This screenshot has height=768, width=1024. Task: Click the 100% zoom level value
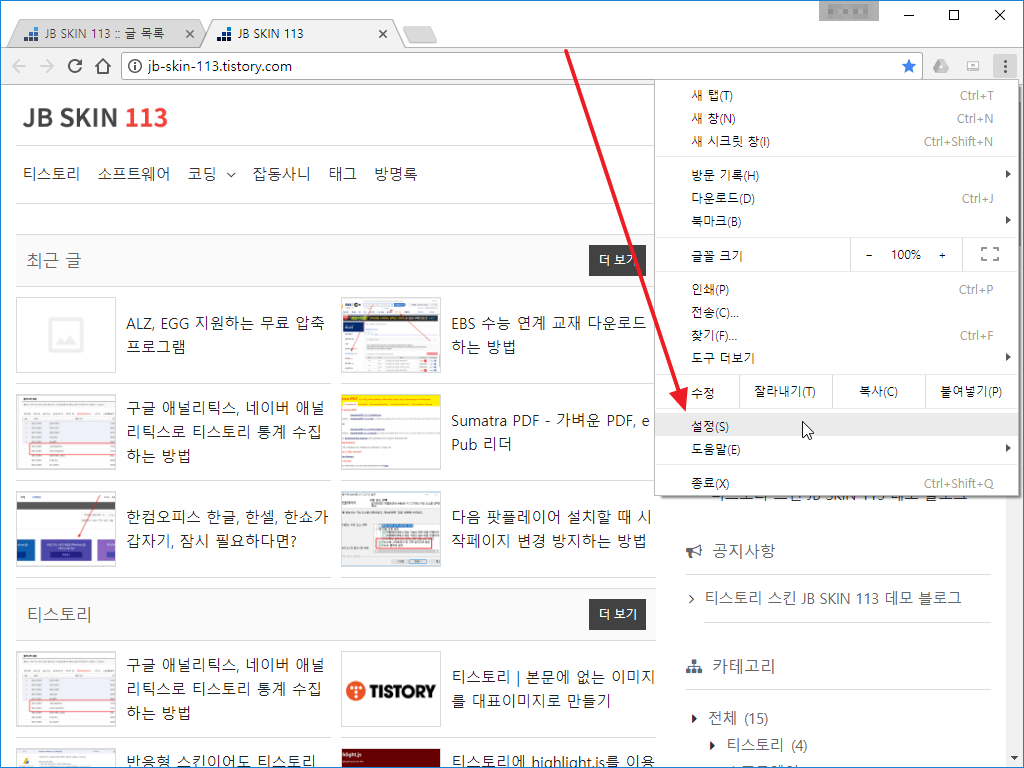point(906,255)
